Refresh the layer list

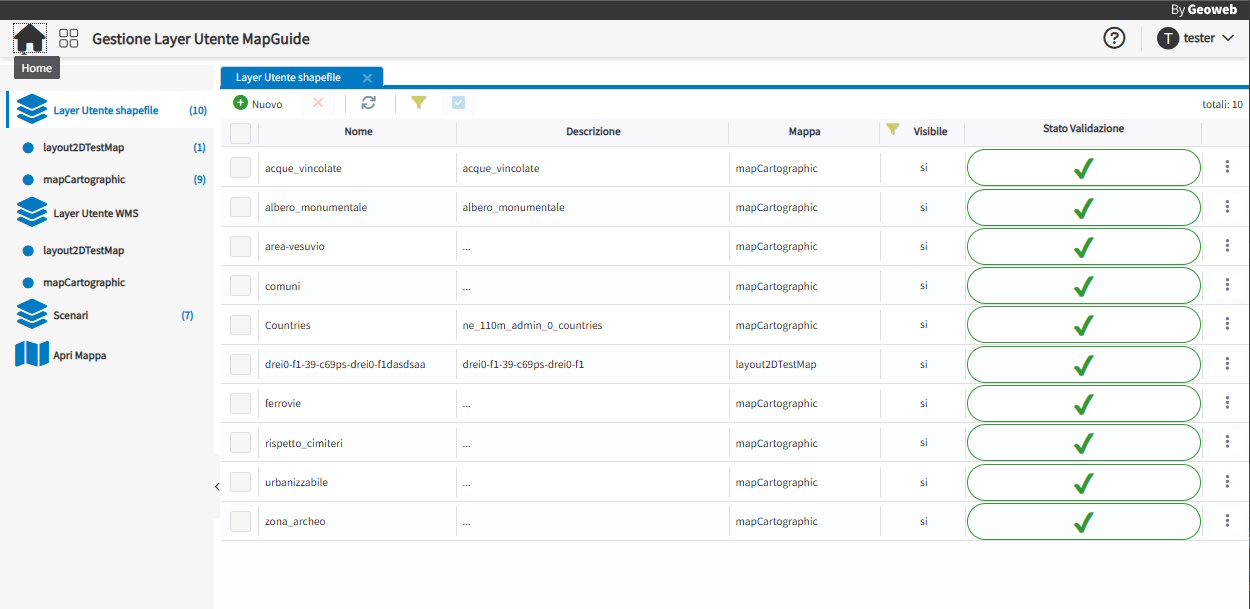(x=369, y=103)
